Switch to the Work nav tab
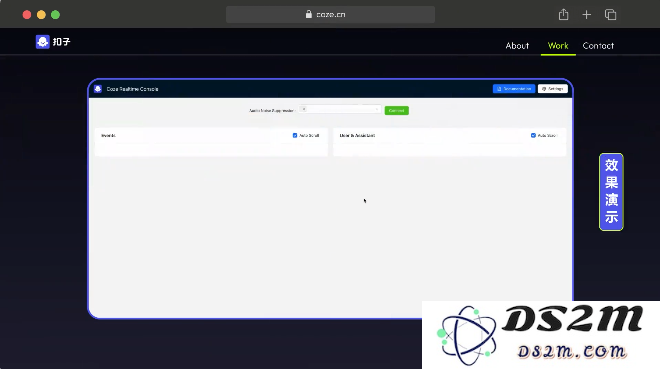This screenshot has width=660, height=369. (x=558, y=45)
